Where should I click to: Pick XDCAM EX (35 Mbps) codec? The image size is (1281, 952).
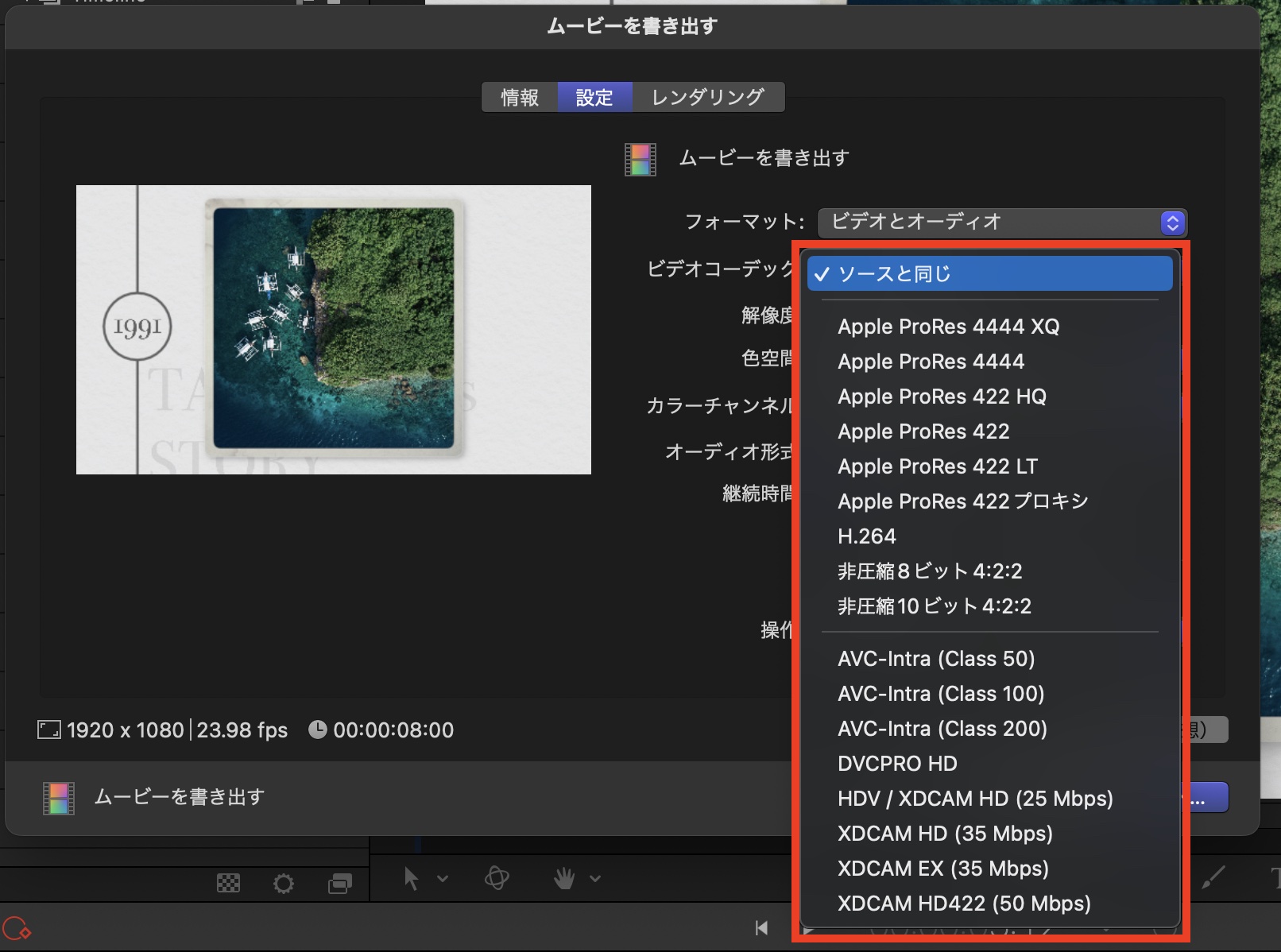click(x=942, y=869)
